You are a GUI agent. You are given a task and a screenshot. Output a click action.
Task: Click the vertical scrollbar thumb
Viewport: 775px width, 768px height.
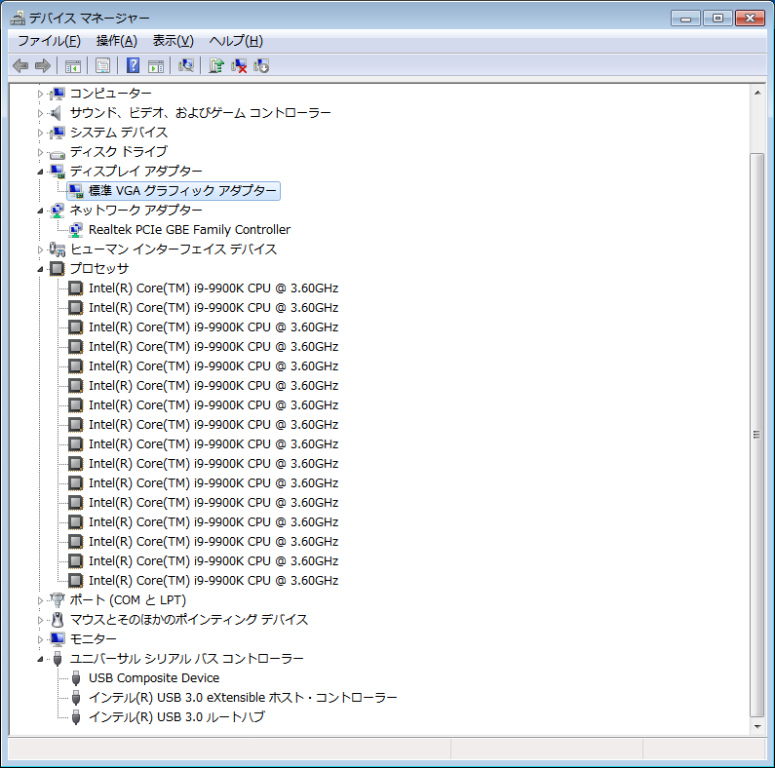pyautogui.click(x=757, y=435)
